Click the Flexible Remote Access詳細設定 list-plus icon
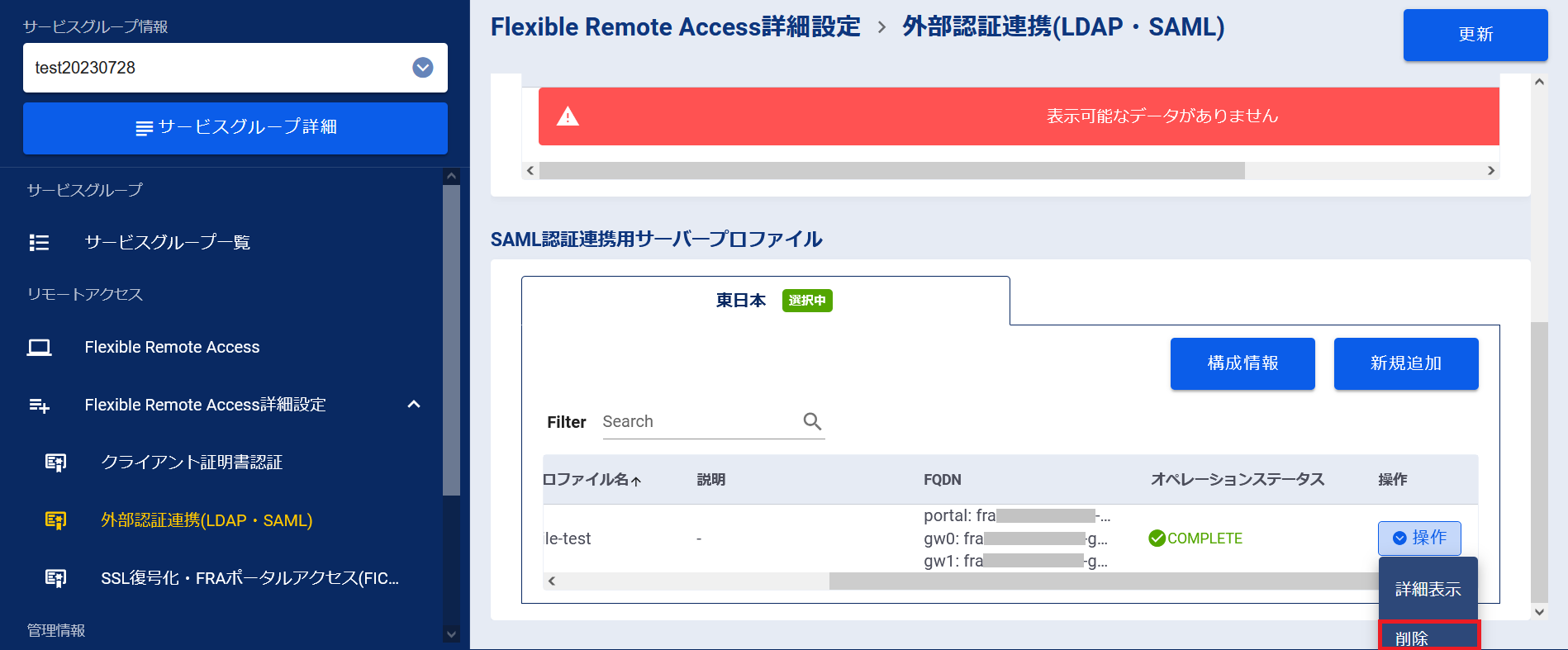 coord(39,405)
